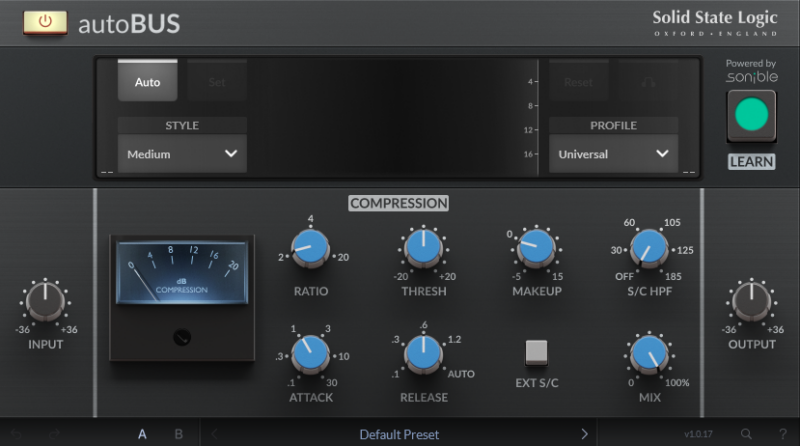Click the Reset button
Screen dimensions: 800x446
578,82
